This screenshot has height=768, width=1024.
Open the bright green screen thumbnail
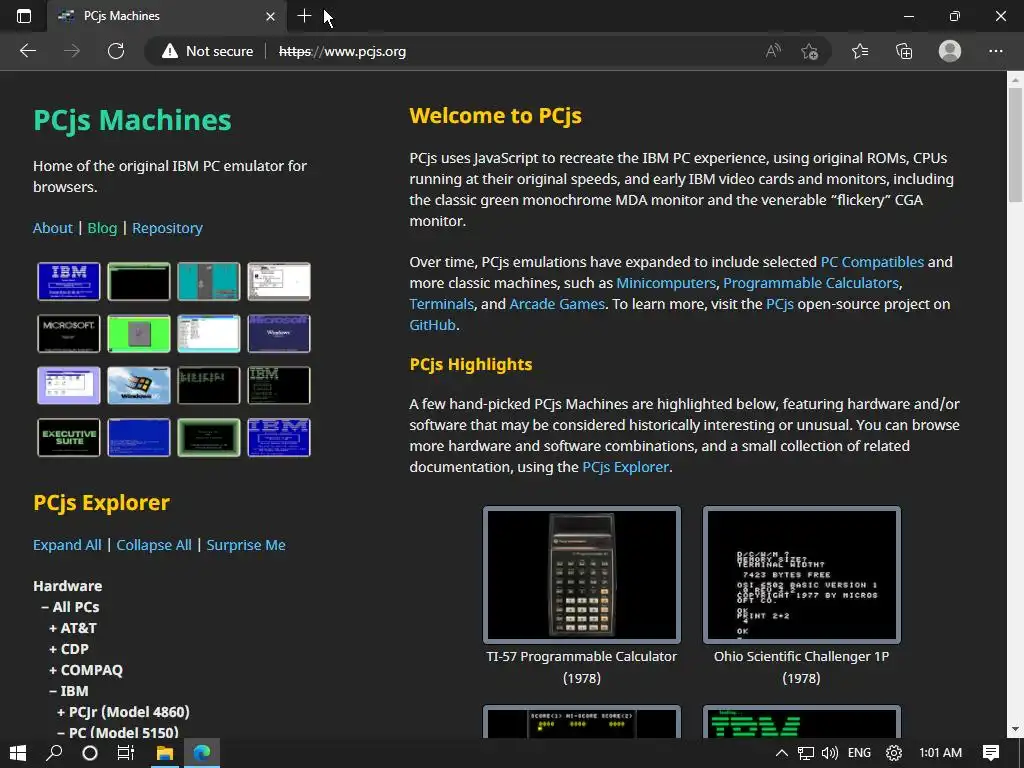point(138,333)
